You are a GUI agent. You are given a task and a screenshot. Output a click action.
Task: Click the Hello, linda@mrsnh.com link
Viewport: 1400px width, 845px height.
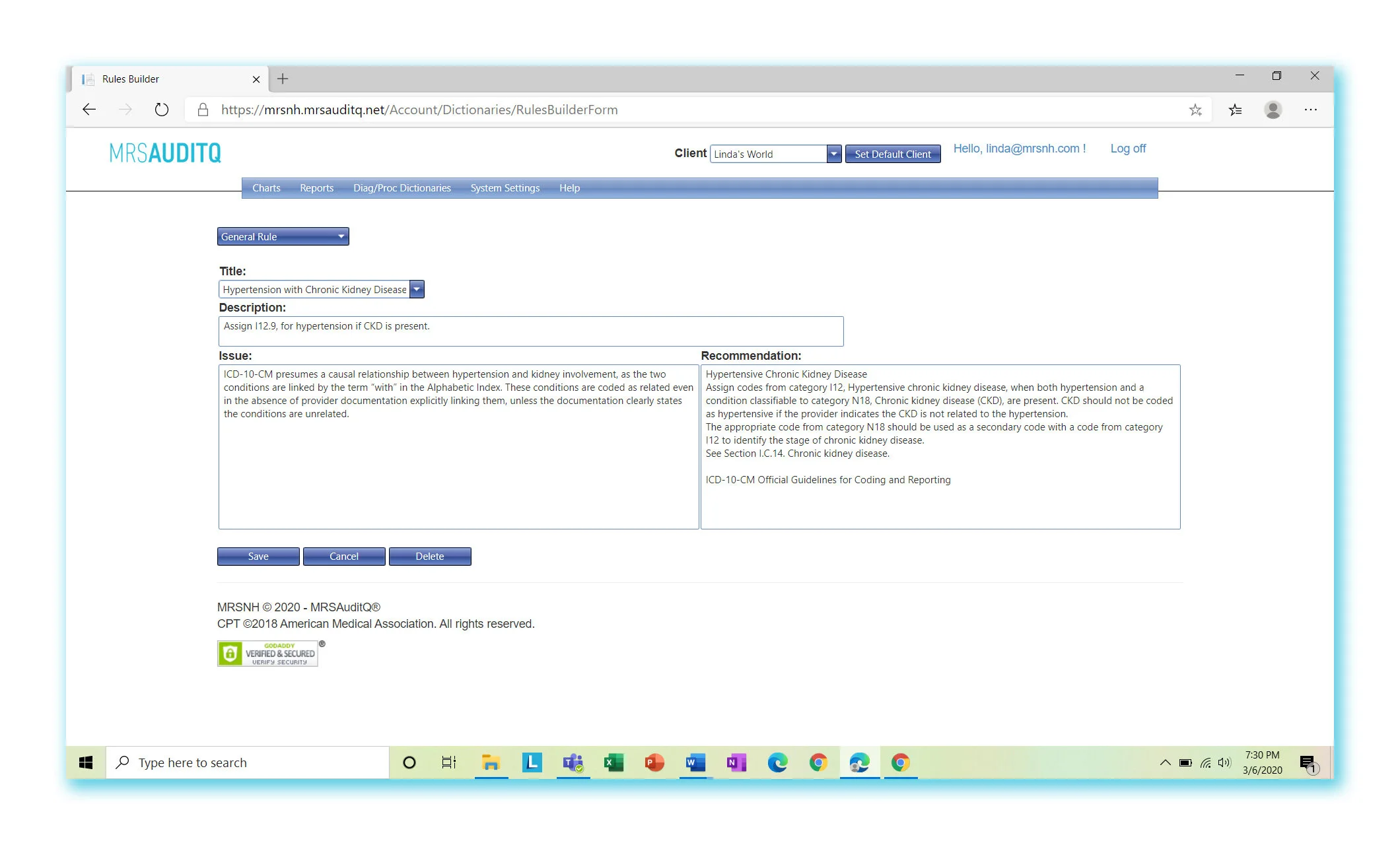coord(1020,149)
